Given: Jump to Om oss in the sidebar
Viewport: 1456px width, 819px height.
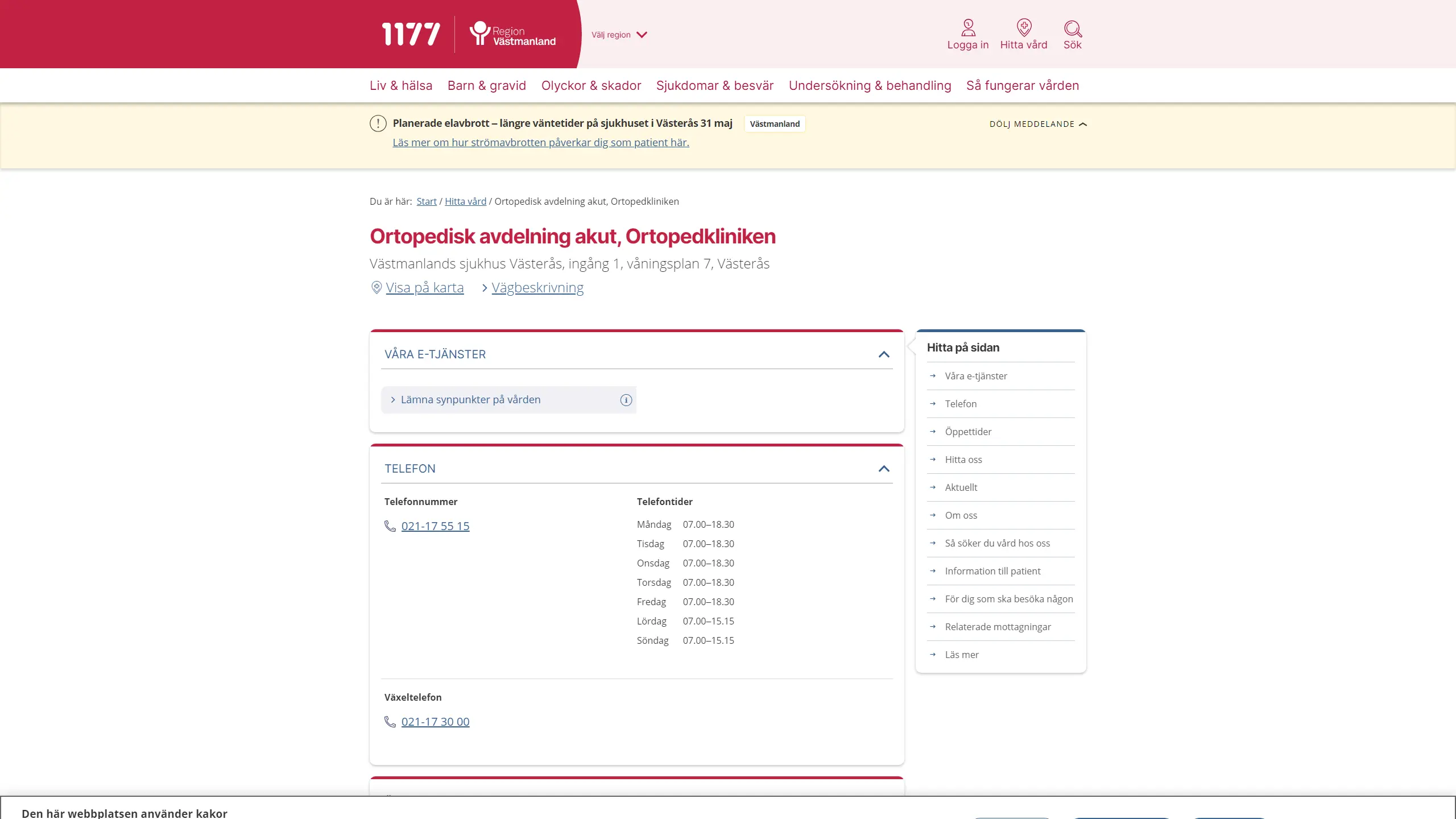Looking at the screenshot, I should [x=961, y=515].
